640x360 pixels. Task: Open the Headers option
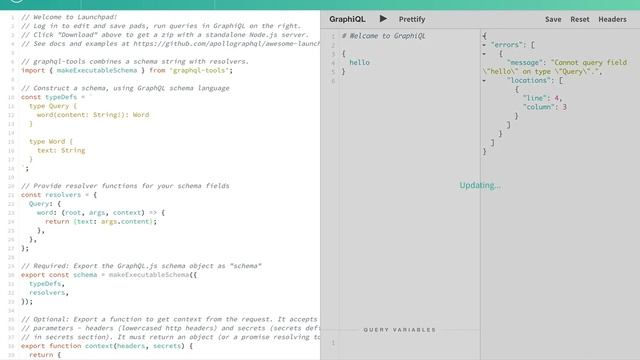612,19
